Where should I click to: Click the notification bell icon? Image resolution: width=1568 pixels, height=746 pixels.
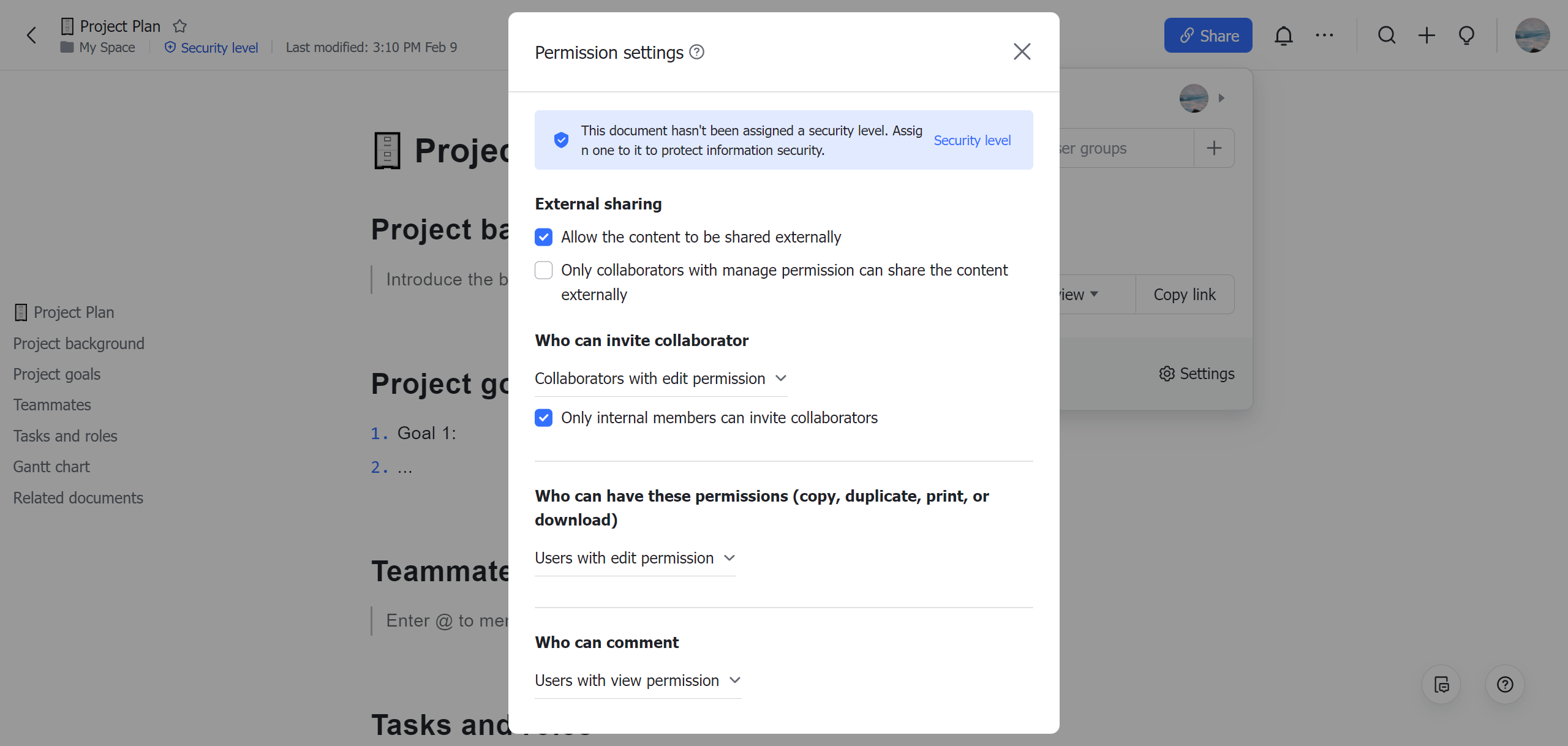(1284, 35)
